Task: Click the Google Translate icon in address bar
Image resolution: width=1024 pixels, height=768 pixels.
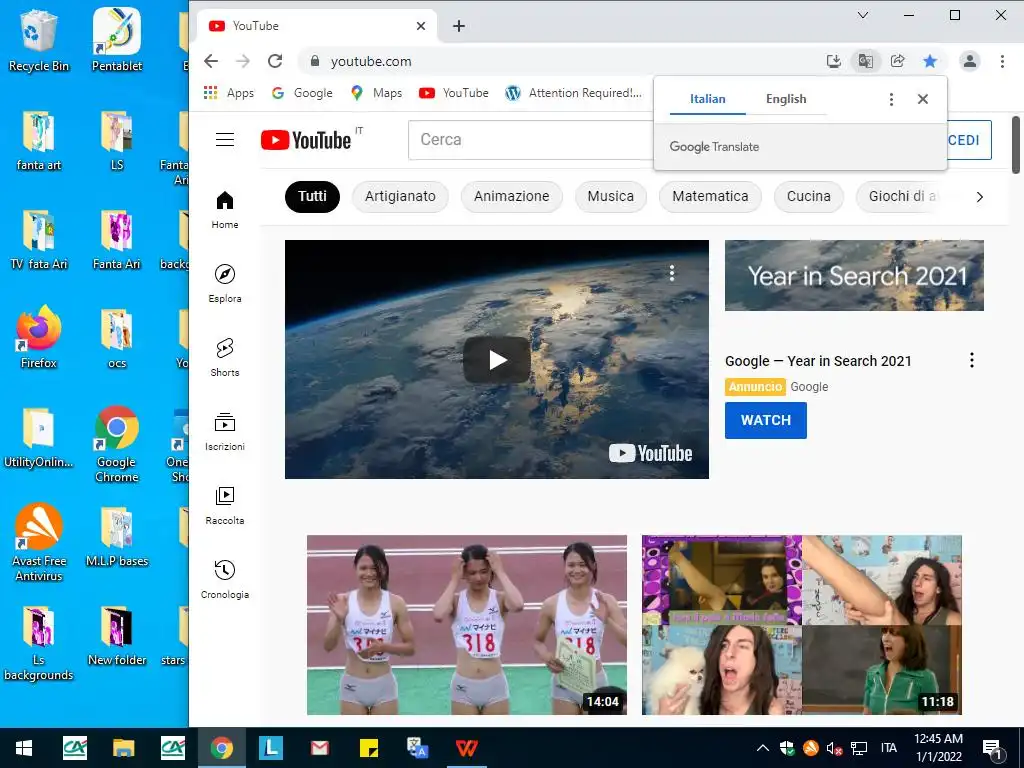Action: tap(866, 61)
